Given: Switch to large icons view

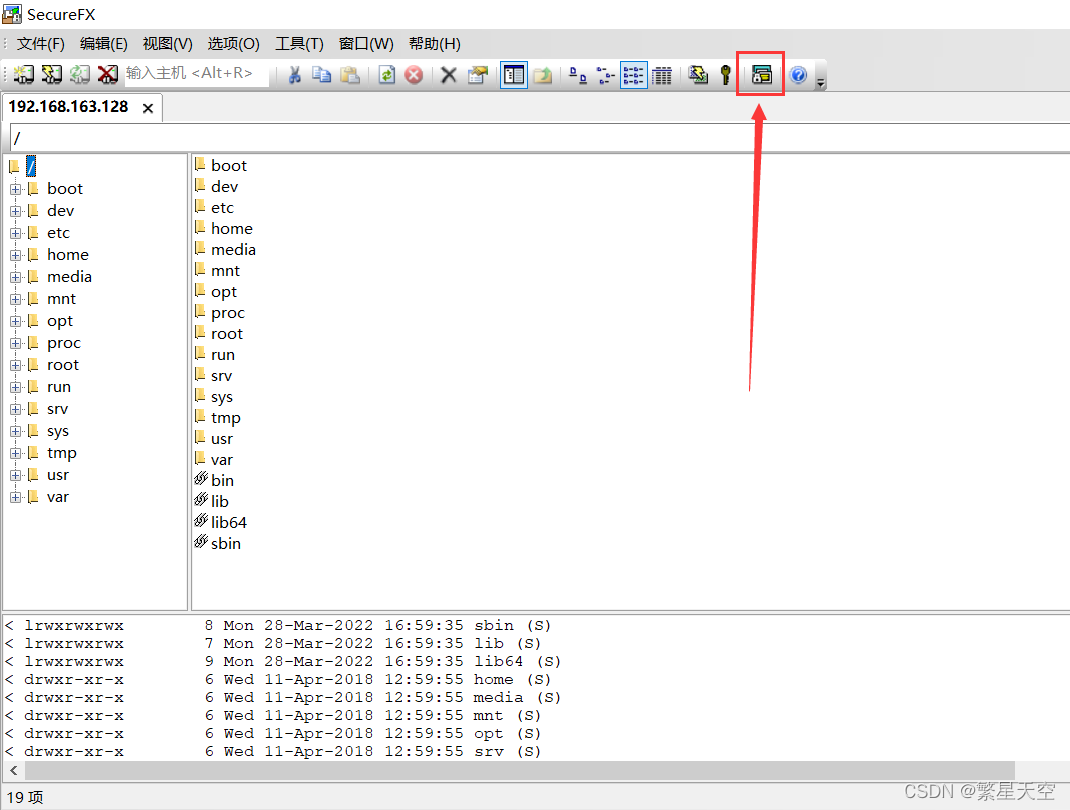Looking at the screenshot, I should click(x=578, y=75).
